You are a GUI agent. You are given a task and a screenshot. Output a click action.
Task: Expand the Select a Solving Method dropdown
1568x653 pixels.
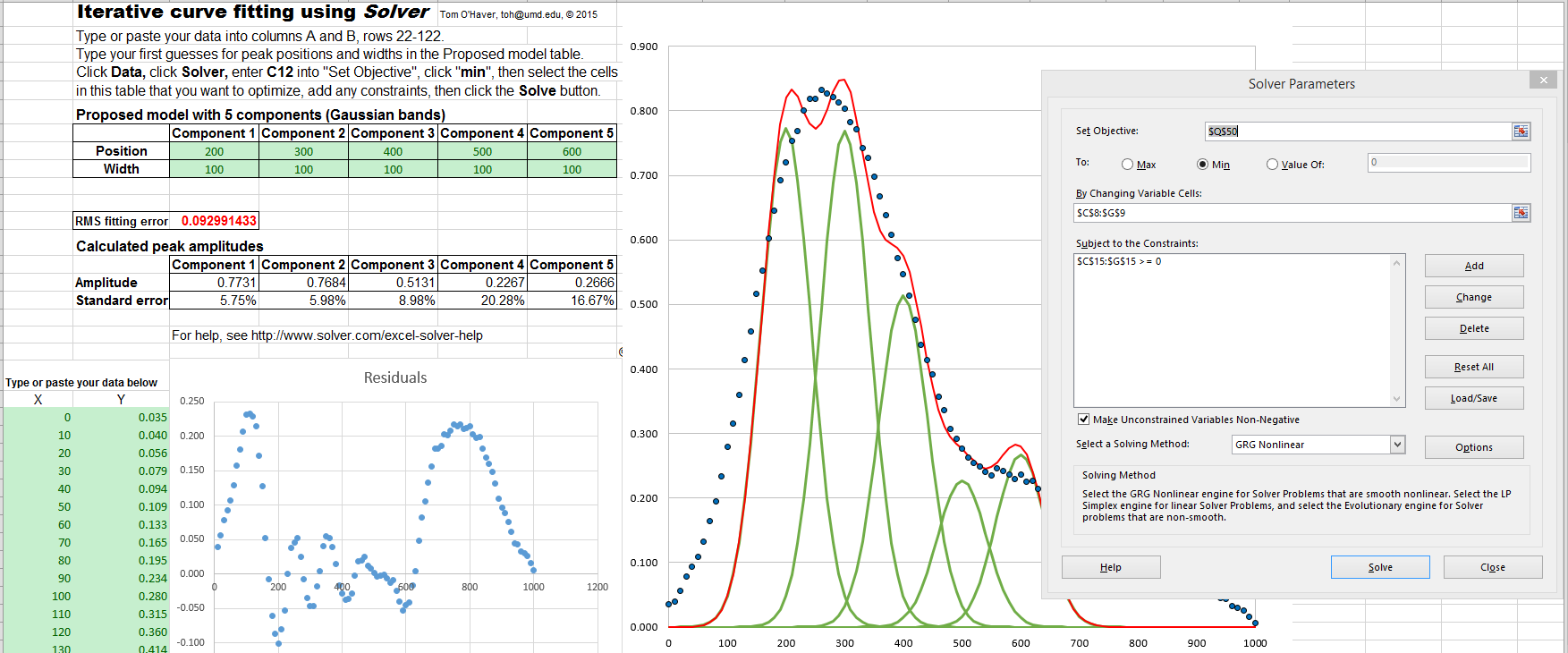coord(1397,445)
